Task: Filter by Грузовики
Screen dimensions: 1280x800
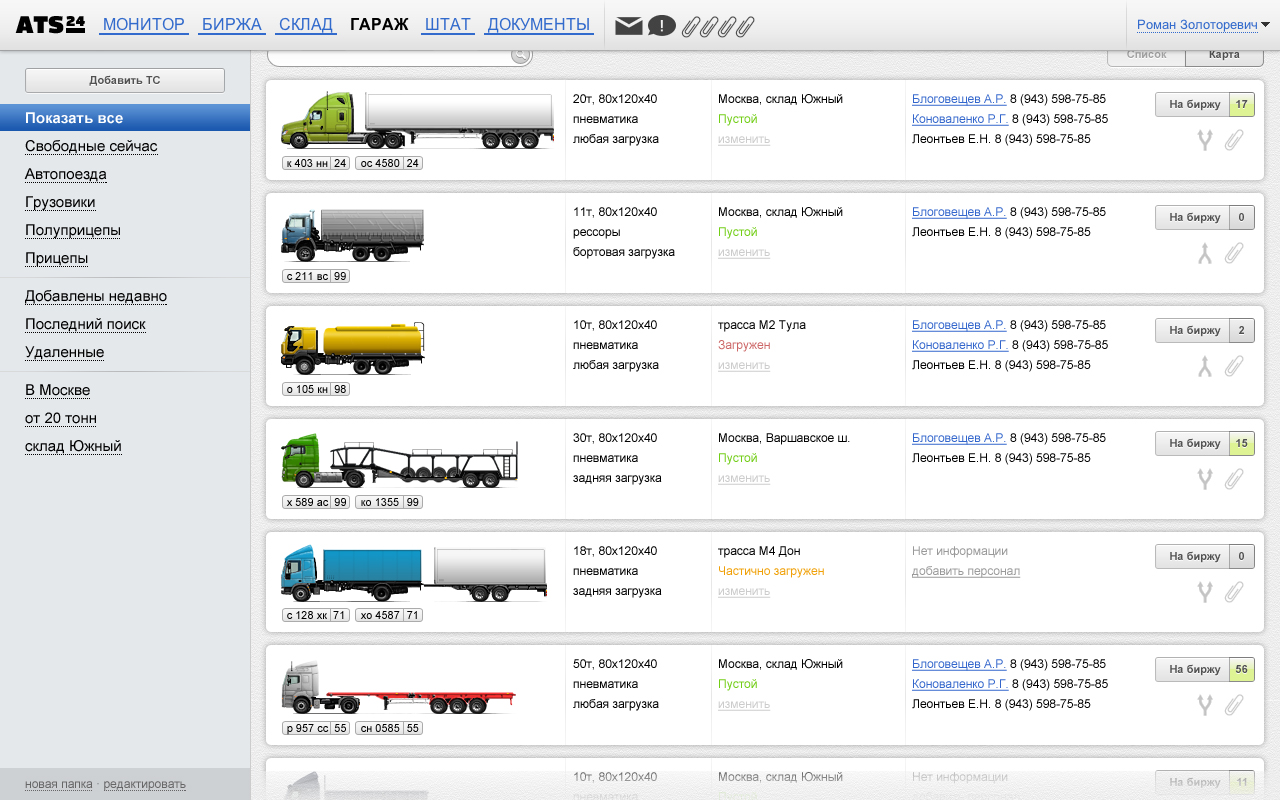Action: (x=60, y=202)
